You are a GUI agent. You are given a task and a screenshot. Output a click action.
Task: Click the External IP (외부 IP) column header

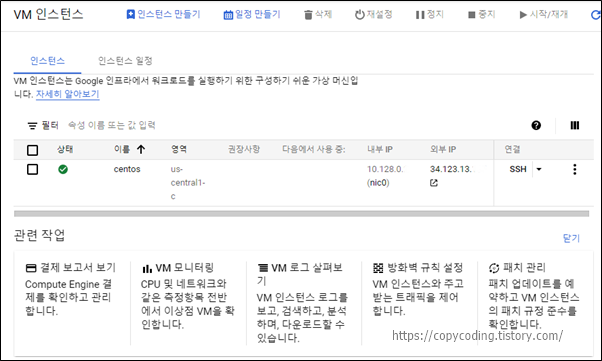443,149
